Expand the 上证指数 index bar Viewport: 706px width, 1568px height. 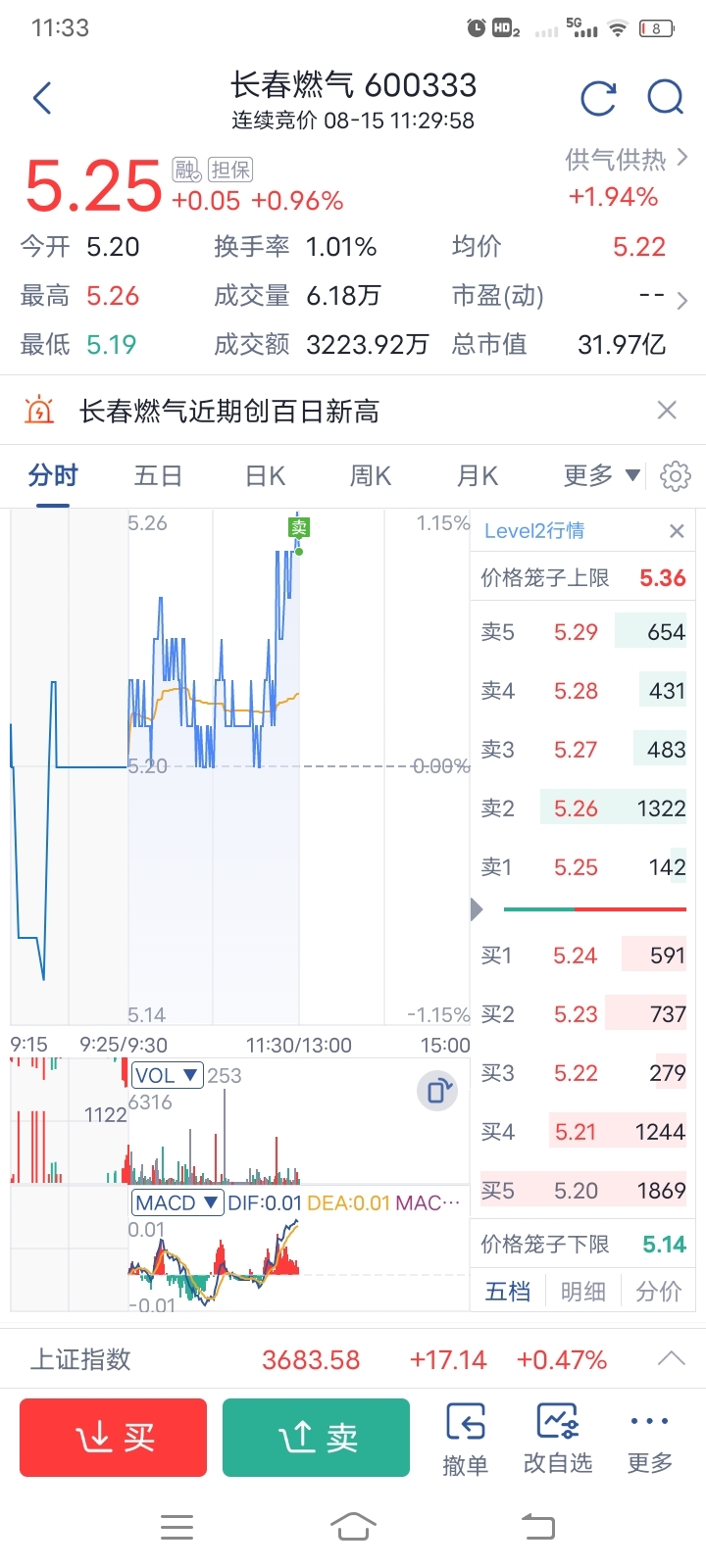(671, 1359)
